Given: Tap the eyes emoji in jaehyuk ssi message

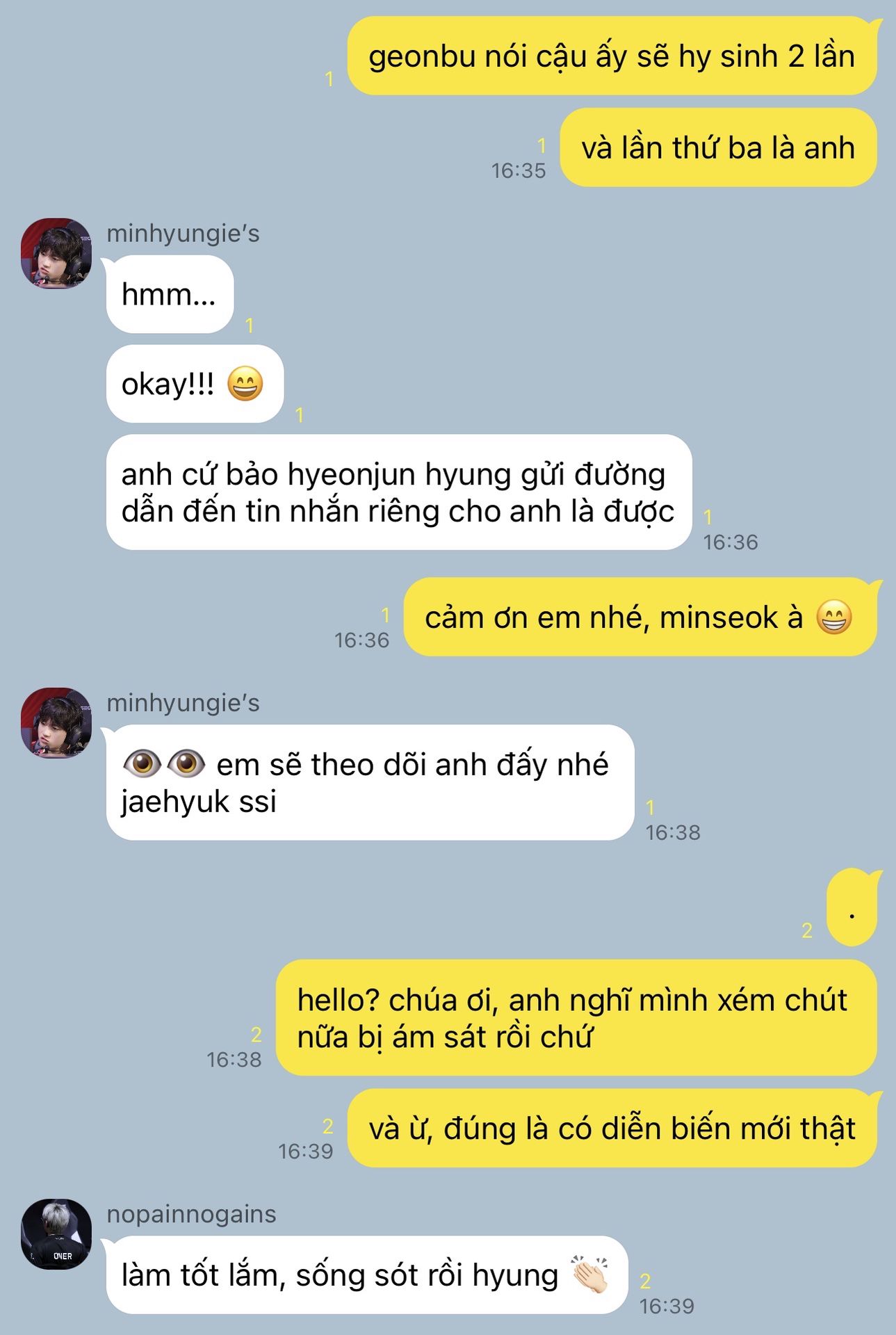Looking at the screenshot, I should point(164,764).
